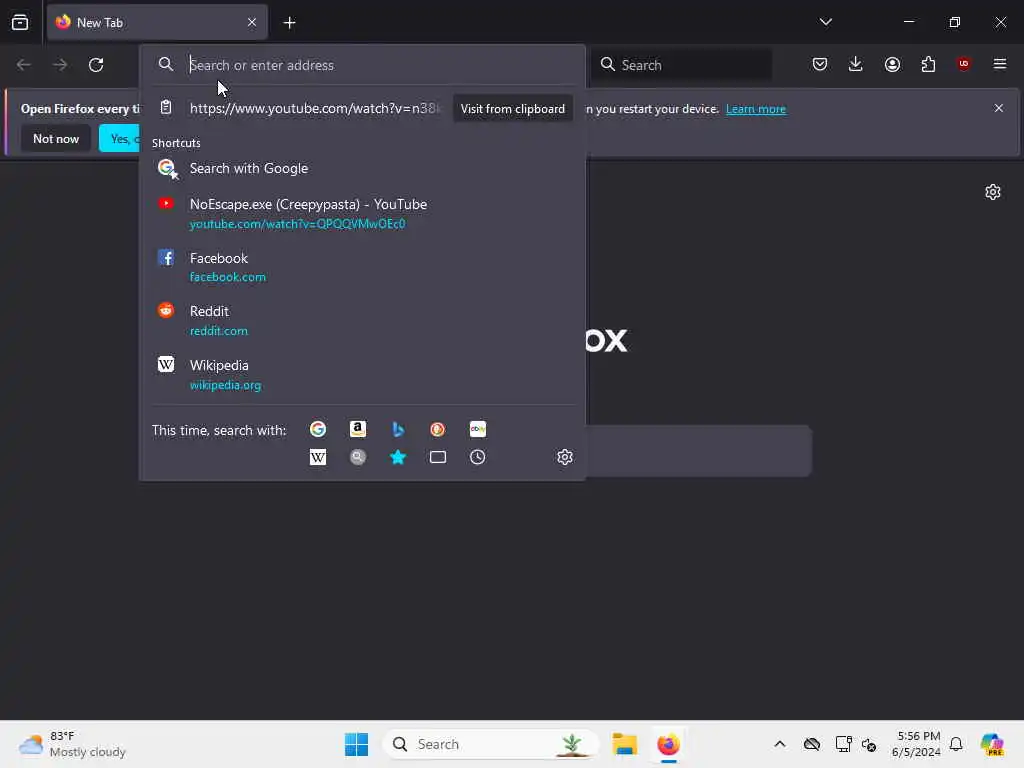Image resolution: width=1024 pixels, height=768 pixels.
Task: Click the Learn more link
Action: click(756, 109)
